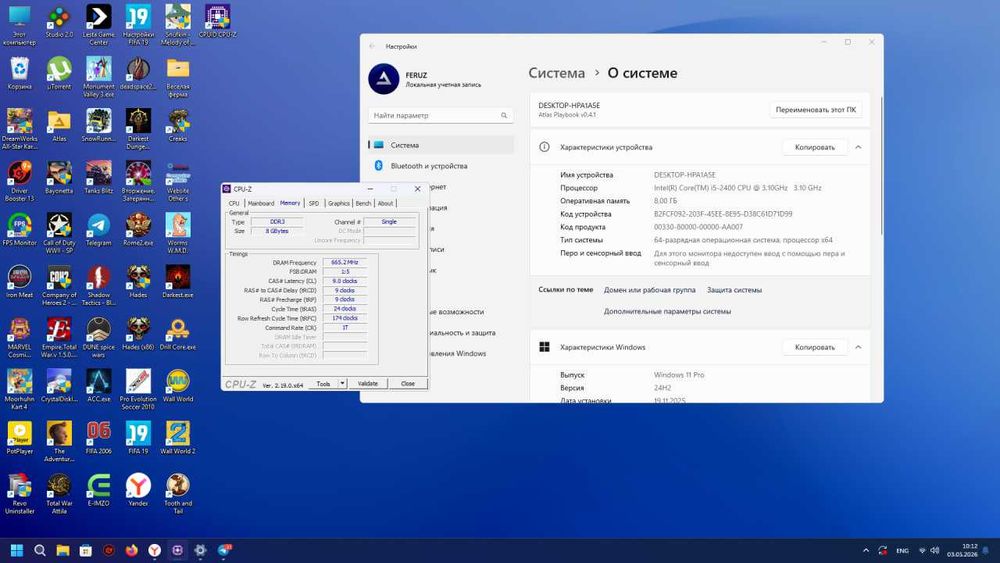Open the Driver Booster 13 shortcut
This screenshot has height=563, width=1000.
tap(20, 182)
